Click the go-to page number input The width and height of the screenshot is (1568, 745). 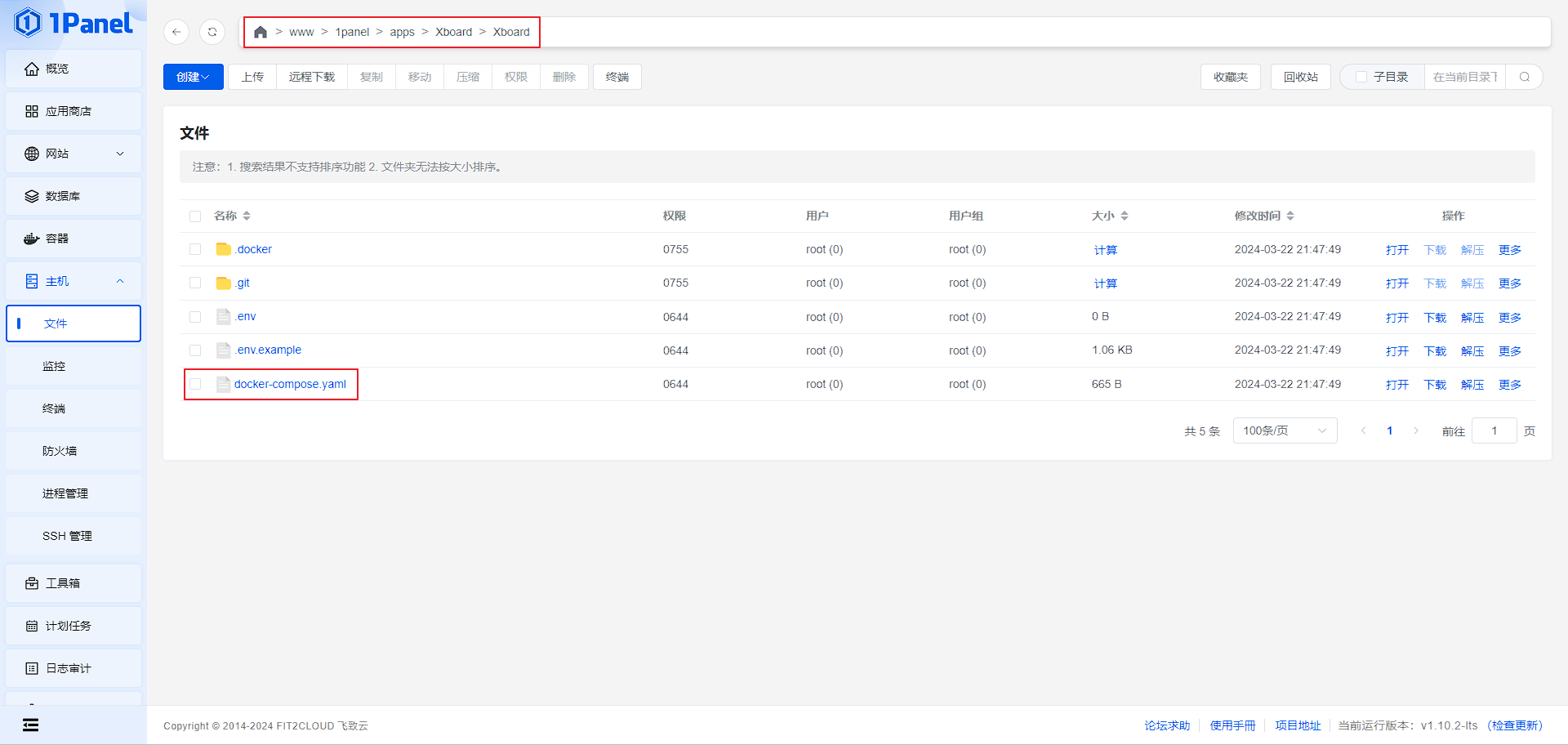[x=1494, y=430]
